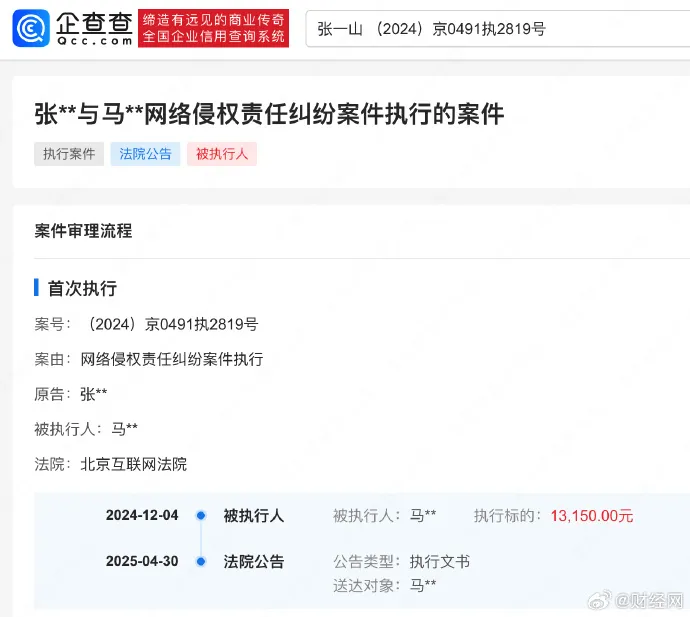Click the 13,150.00元 execution amount

point(592,516)
